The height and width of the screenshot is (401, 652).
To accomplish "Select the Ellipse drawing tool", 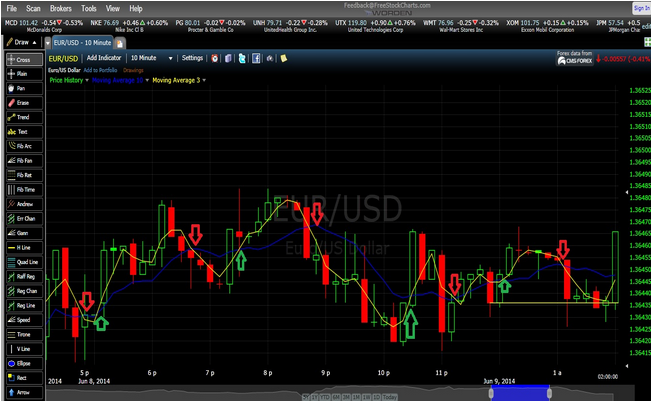I will (x=25, y=364).
